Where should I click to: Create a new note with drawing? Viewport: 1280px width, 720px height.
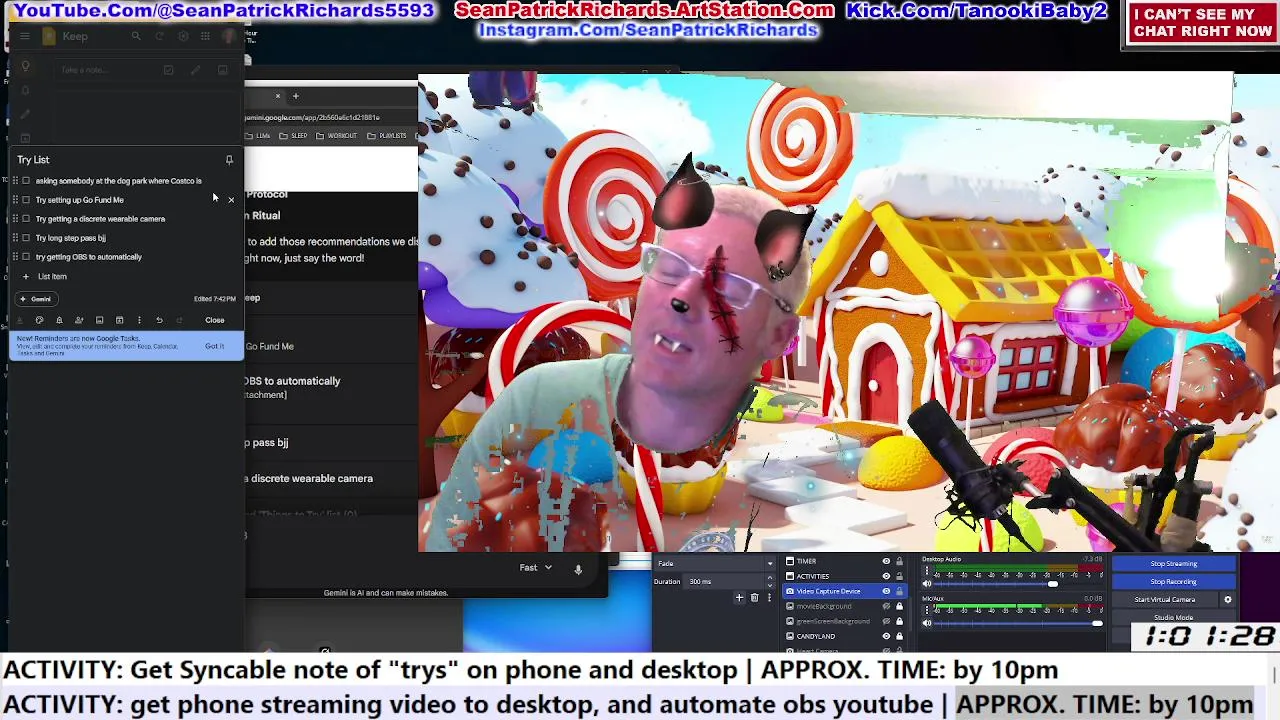tap(196, 70)
